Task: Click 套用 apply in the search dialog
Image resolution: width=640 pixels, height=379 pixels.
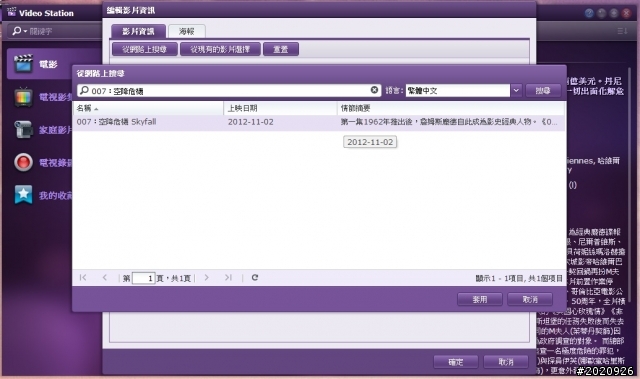Action: pos(480,299)
